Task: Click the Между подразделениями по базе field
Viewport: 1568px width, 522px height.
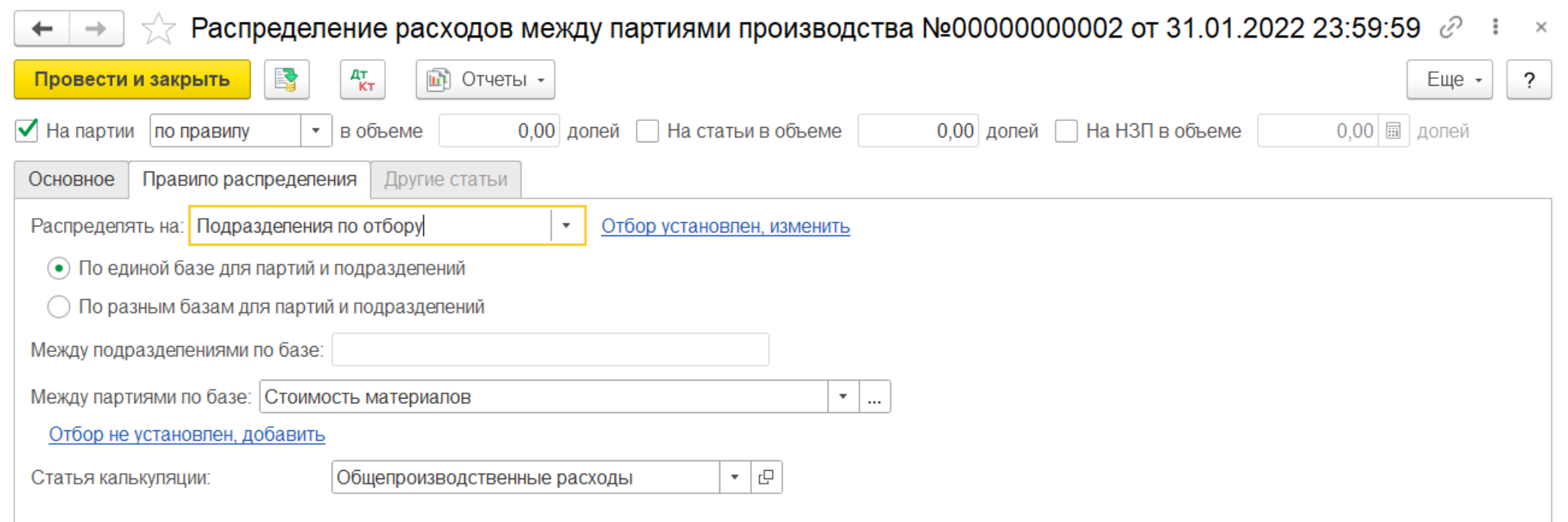Action: (x=550, y=350)
